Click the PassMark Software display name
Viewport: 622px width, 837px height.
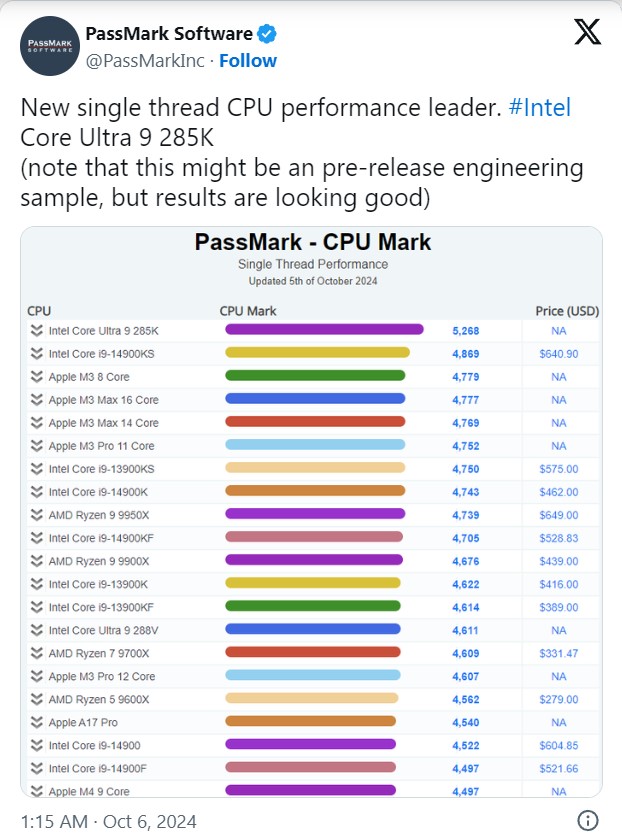click(169, 35)
